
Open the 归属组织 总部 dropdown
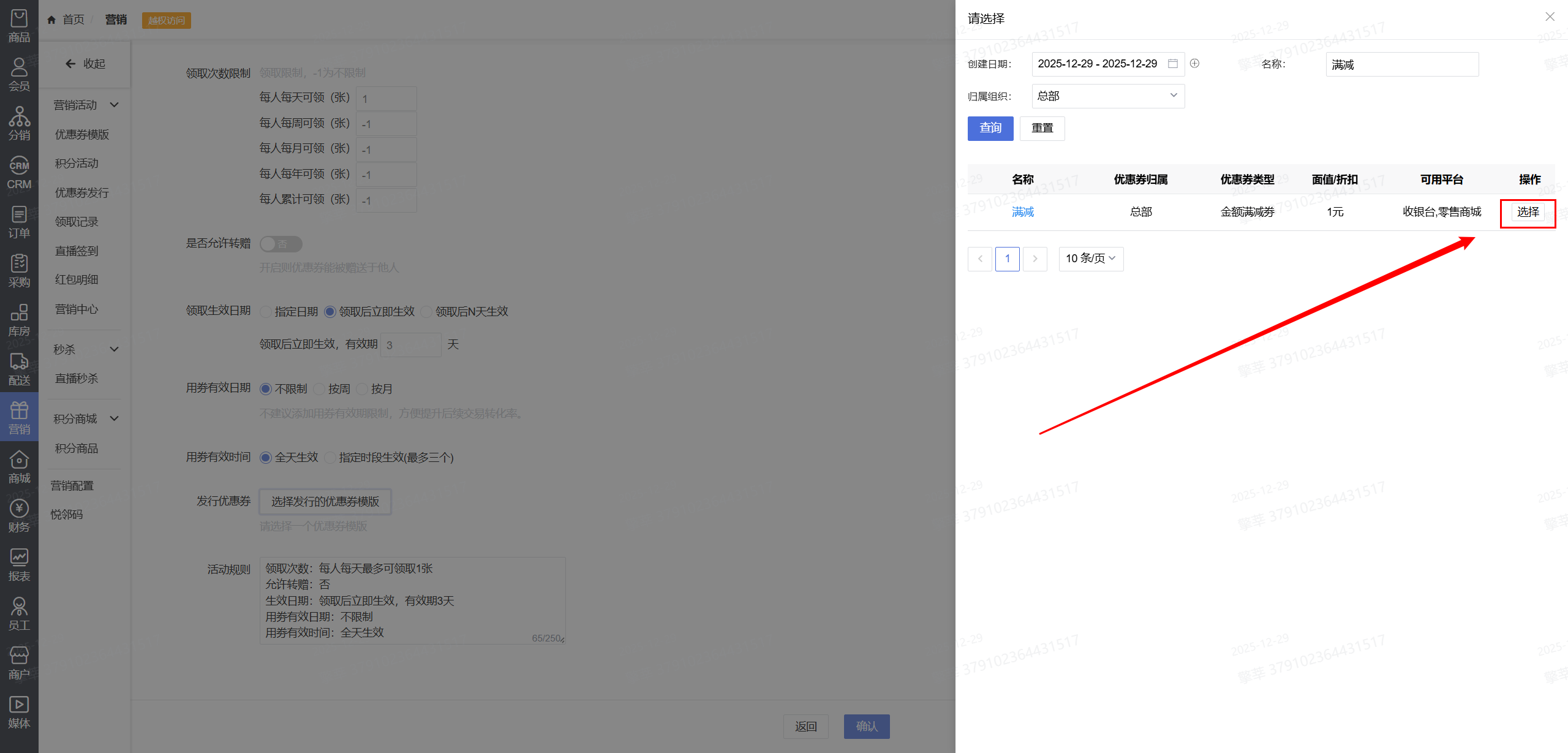1107,96
